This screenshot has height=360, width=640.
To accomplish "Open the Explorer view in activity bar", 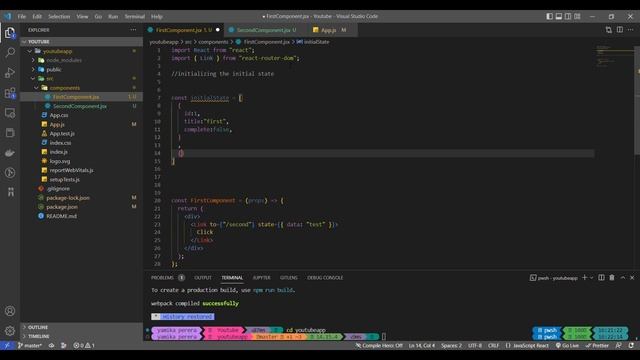I will tap(10, 33).
